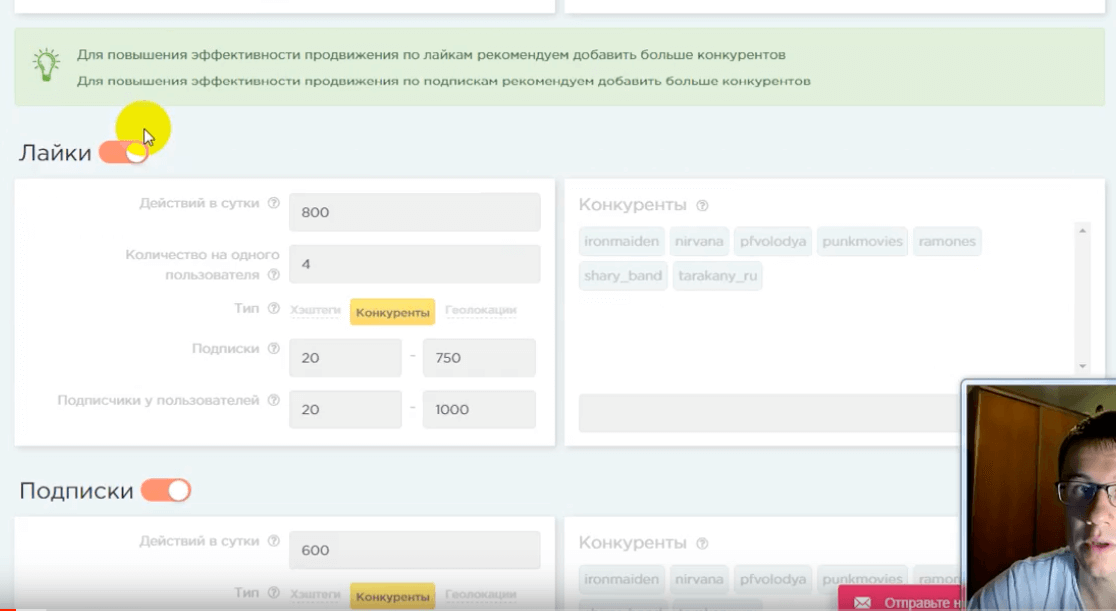The image size is (1116, 611).
Task: Click help icon next to Likes Подписки label
Action: 274,349
